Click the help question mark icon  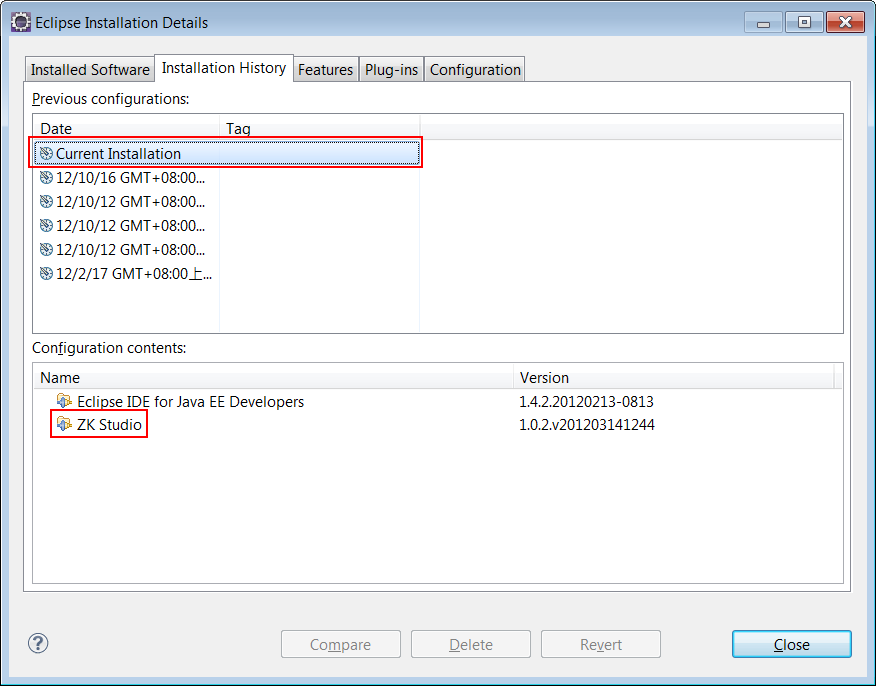(x=38, y=643)
